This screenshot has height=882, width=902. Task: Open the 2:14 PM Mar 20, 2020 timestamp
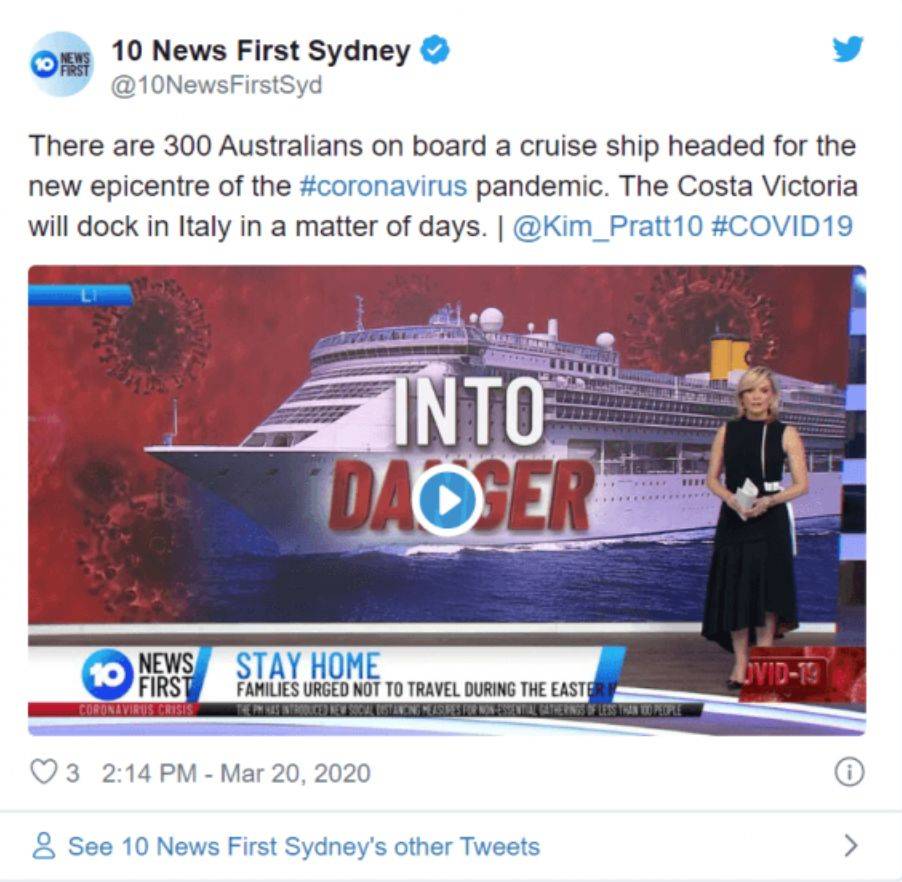coord(236,773)
